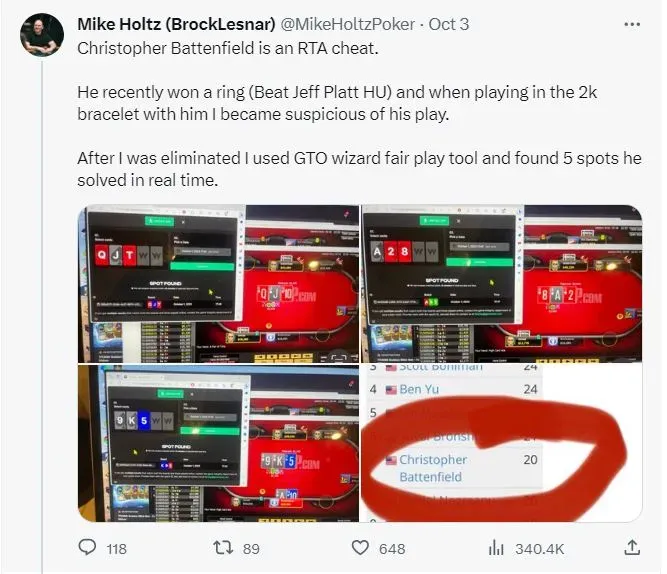667x574 pixels.
Task: Click the tweet text about GTO wizard
Action: (359, 169)
